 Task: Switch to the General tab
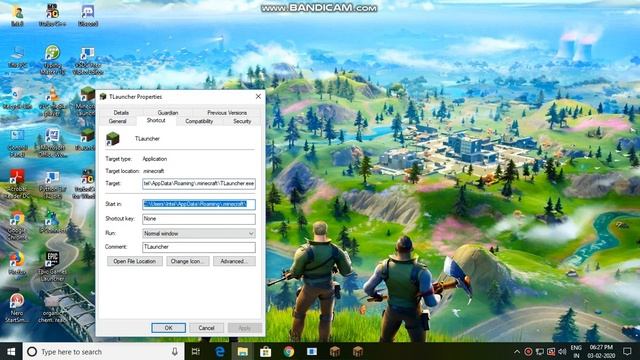point(118,121)
